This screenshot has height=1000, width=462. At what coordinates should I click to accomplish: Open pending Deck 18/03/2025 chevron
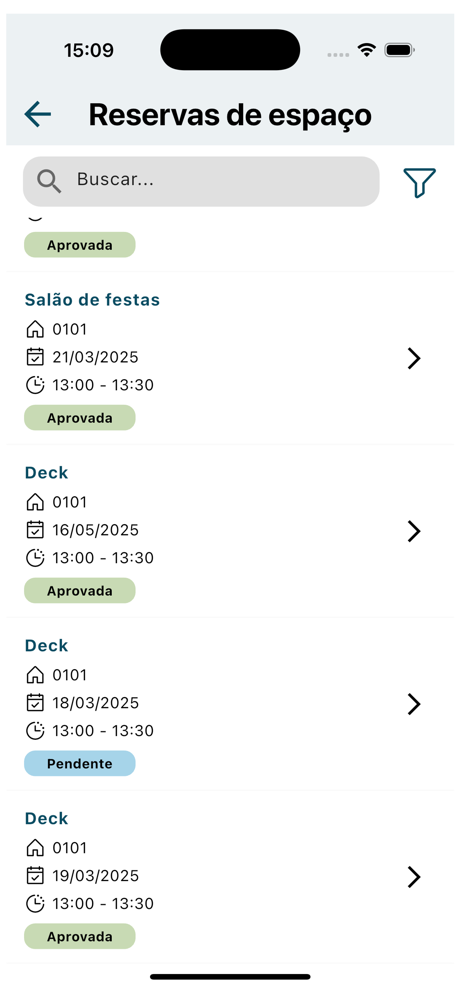click(x=414, y=704)
